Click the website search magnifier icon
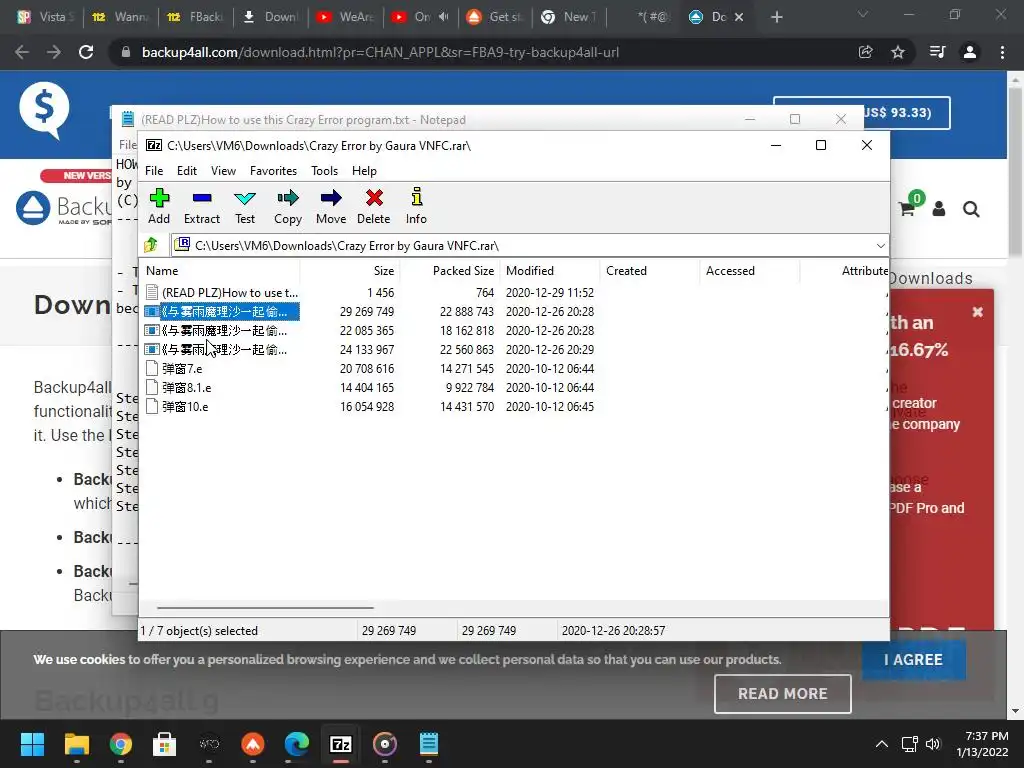The height and width of the screenshot is (768, 1024). pos(971,209)
